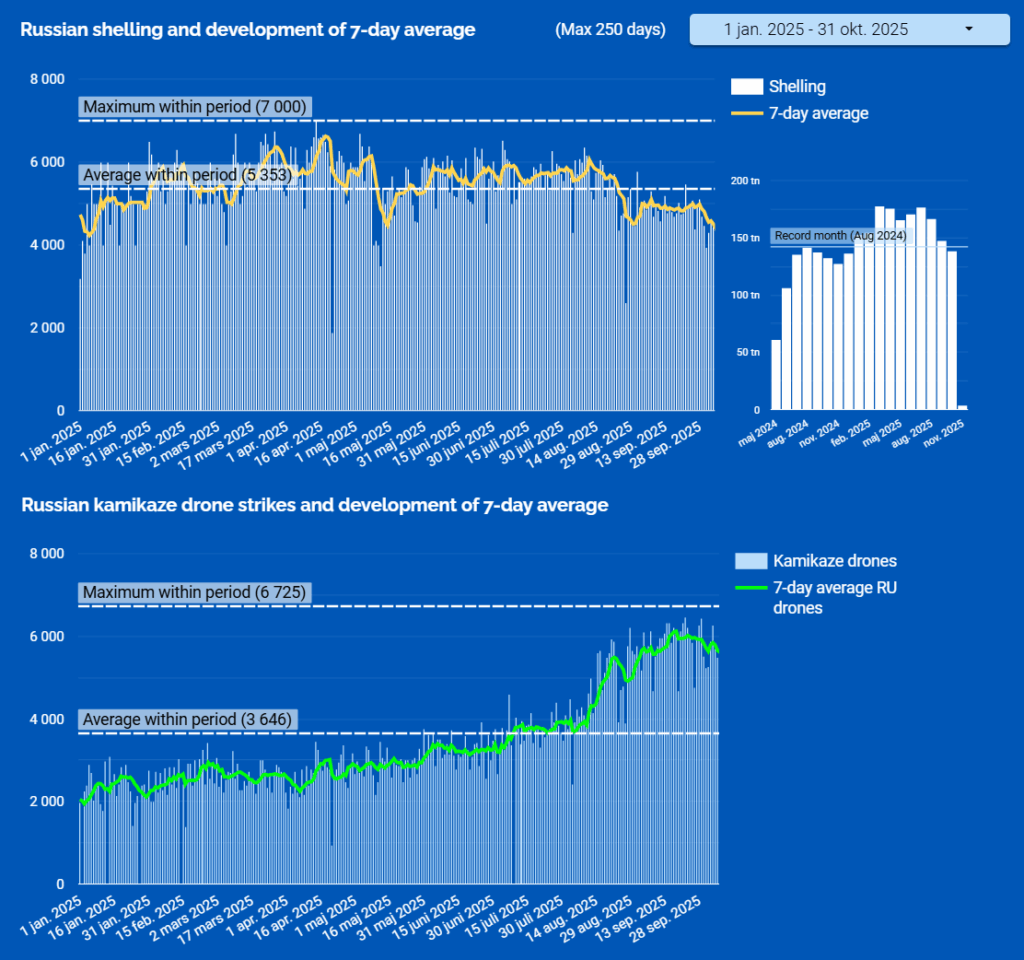Select the 7-day average RU drones legend text
Screen dimensions: 1024x960
[834, 597]
